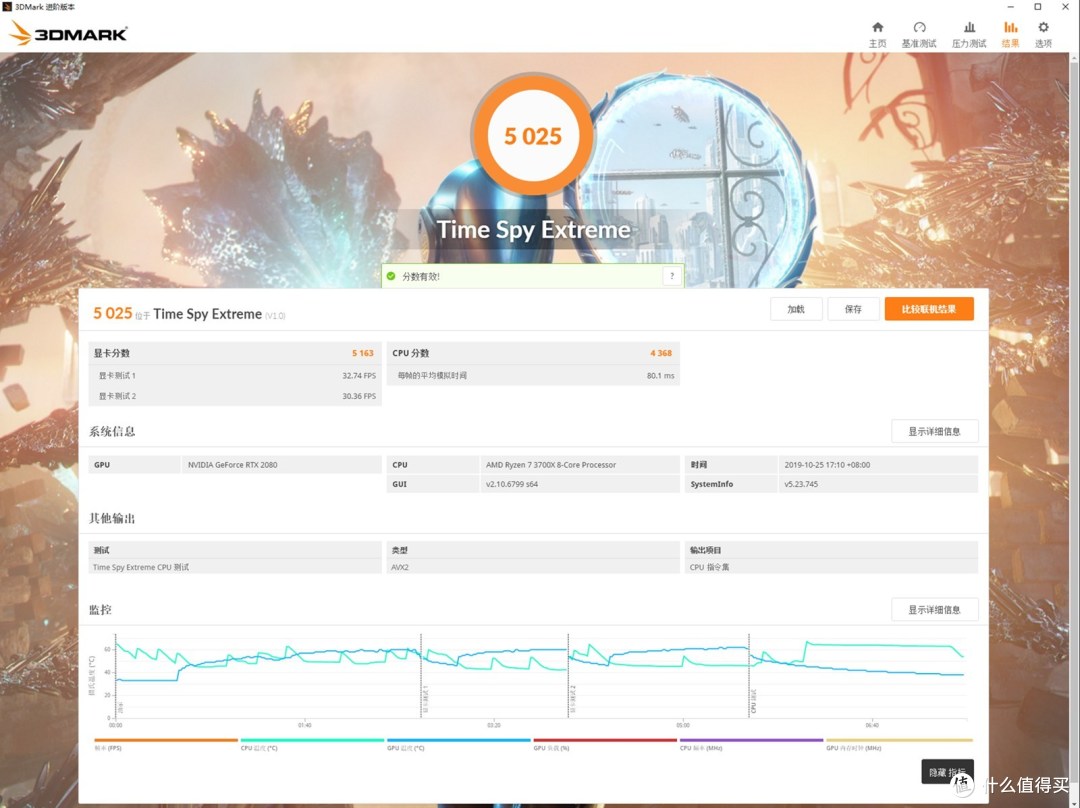Click the green check icon on the valid score banner

[391, 276]
